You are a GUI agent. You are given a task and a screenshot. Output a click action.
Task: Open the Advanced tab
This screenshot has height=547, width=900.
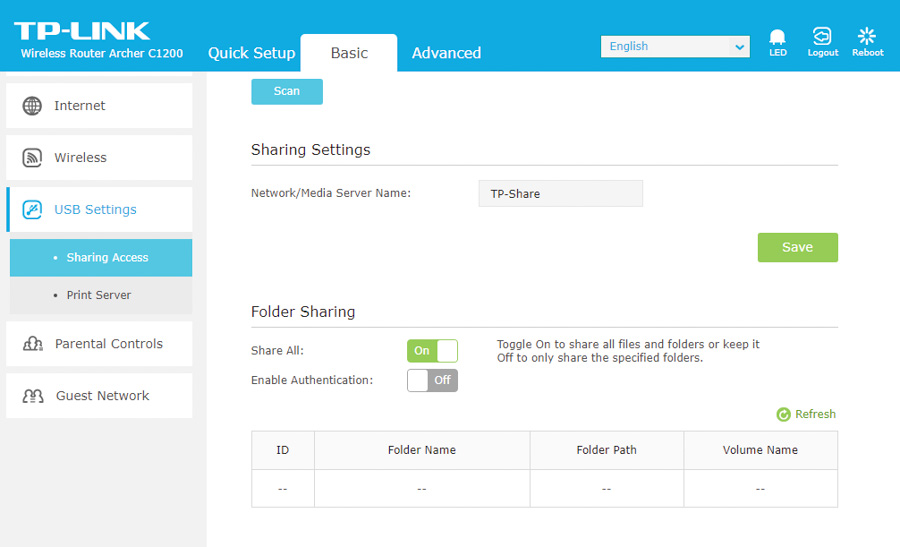[447, 53]
